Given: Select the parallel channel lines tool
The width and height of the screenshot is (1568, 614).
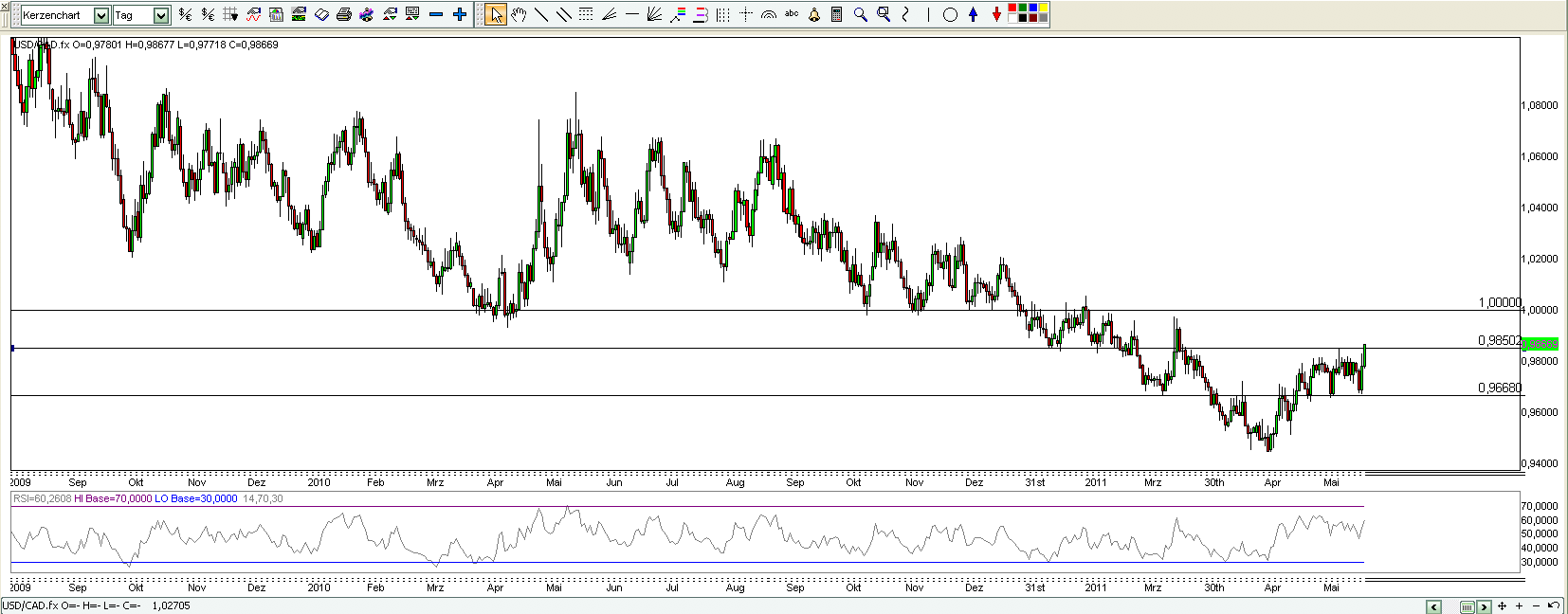Looking at the screenshot, I should coord(563,14).
